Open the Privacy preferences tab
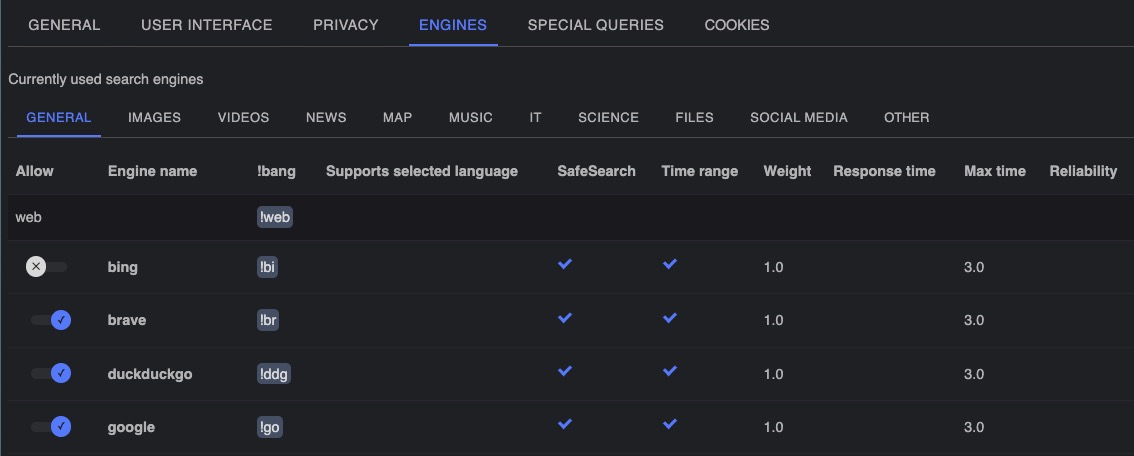The image size is (1134, 456). (346, 25)
